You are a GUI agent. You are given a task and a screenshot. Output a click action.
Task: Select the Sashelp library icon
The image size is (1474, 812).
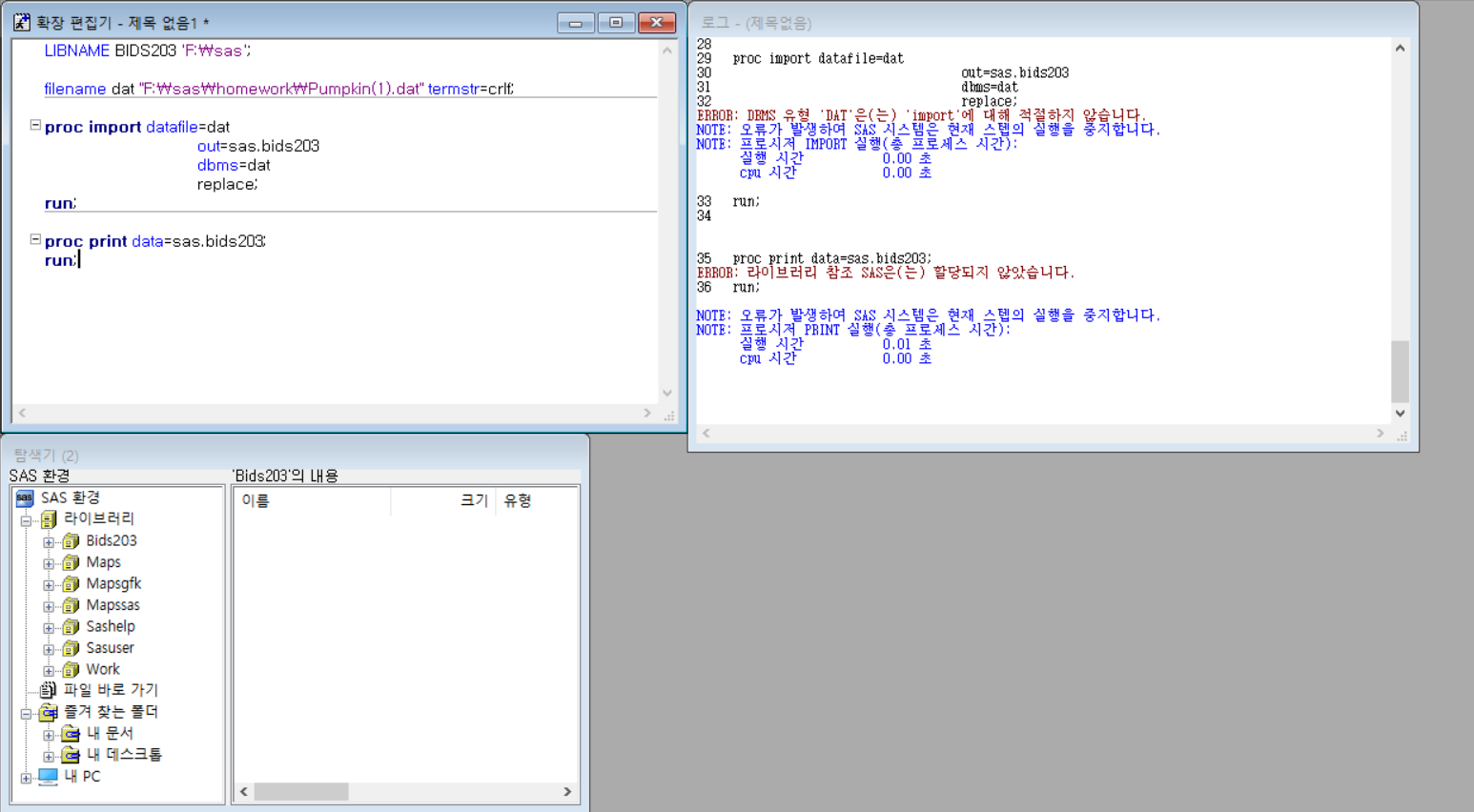(71, 627)
